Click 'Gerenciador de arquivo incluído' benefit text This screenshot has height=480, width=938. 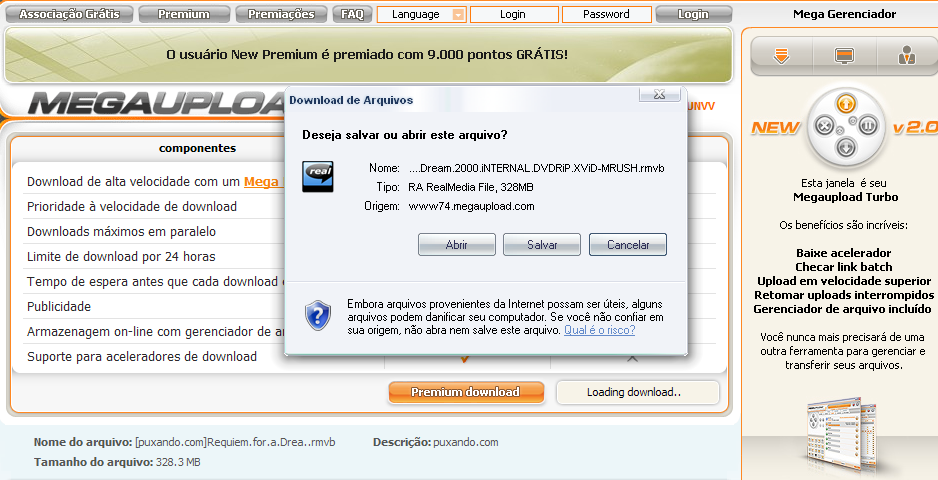coord(842,309)
